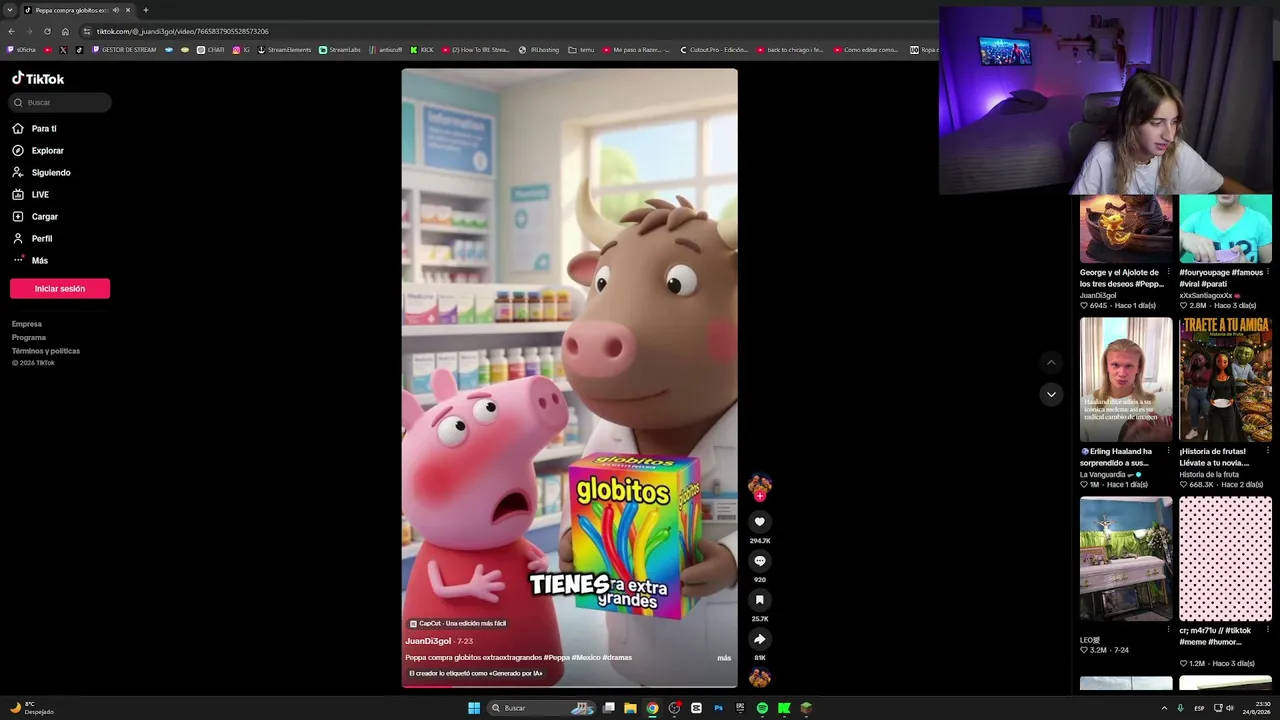
Task: Click the TikTok logo
Action: pyautogui.click(x=38, y=78)
